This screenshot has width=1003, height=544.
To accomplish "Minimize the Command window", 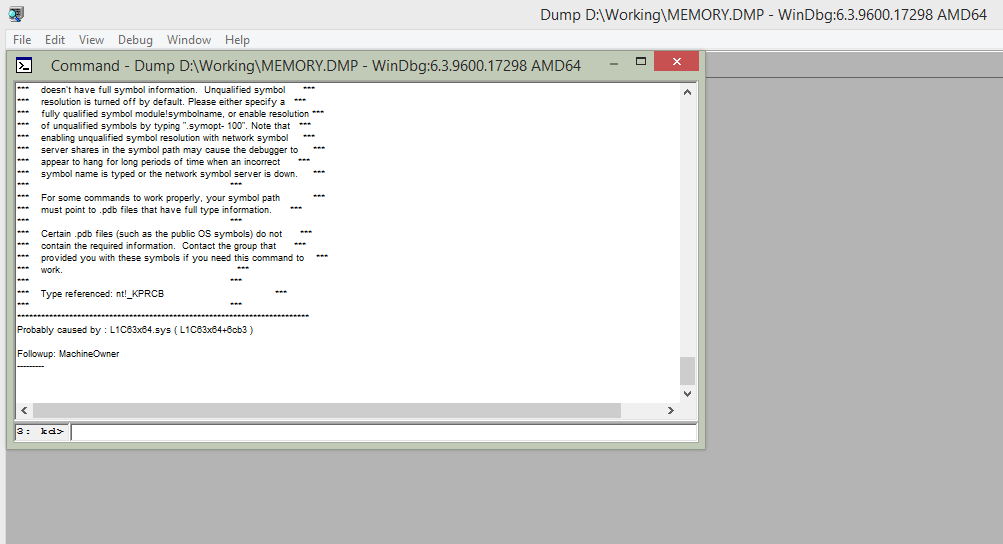I will coord(614,63).
